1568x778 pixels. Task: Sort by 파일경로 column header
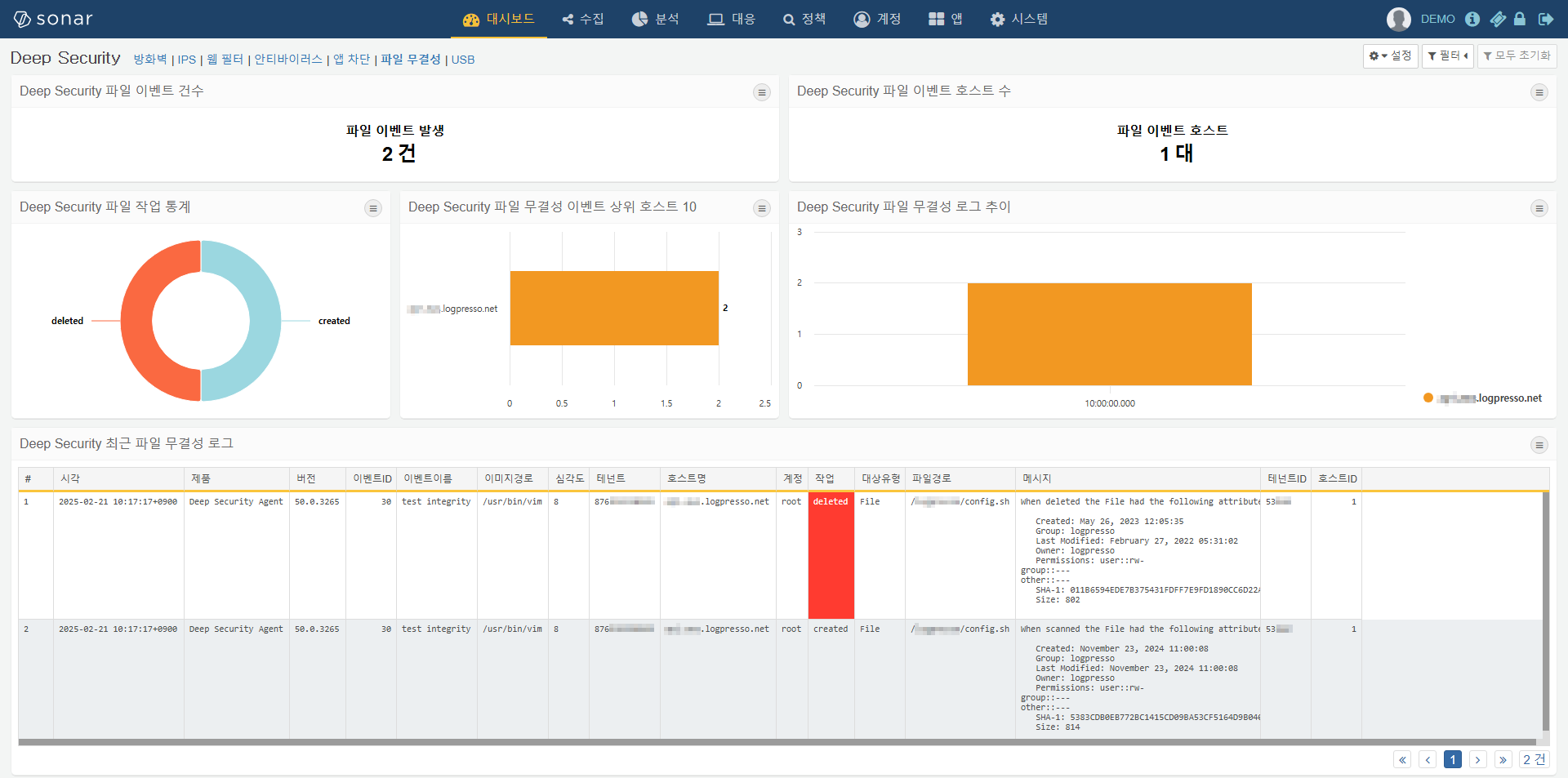click(960, 478)
